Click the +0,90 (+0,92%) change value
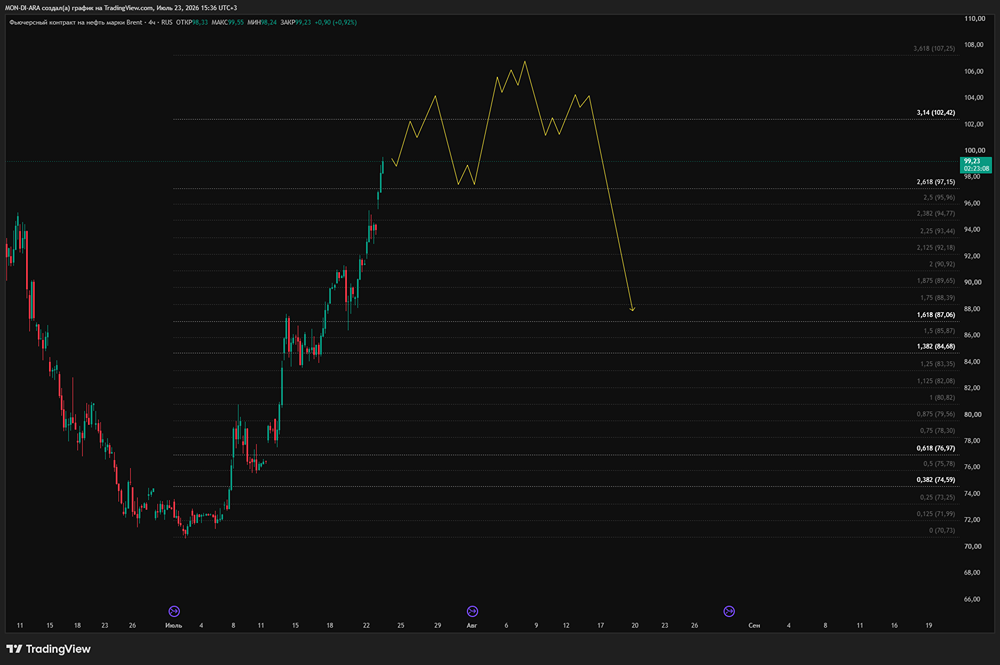Screen dimensions: 1000x665 335,22
